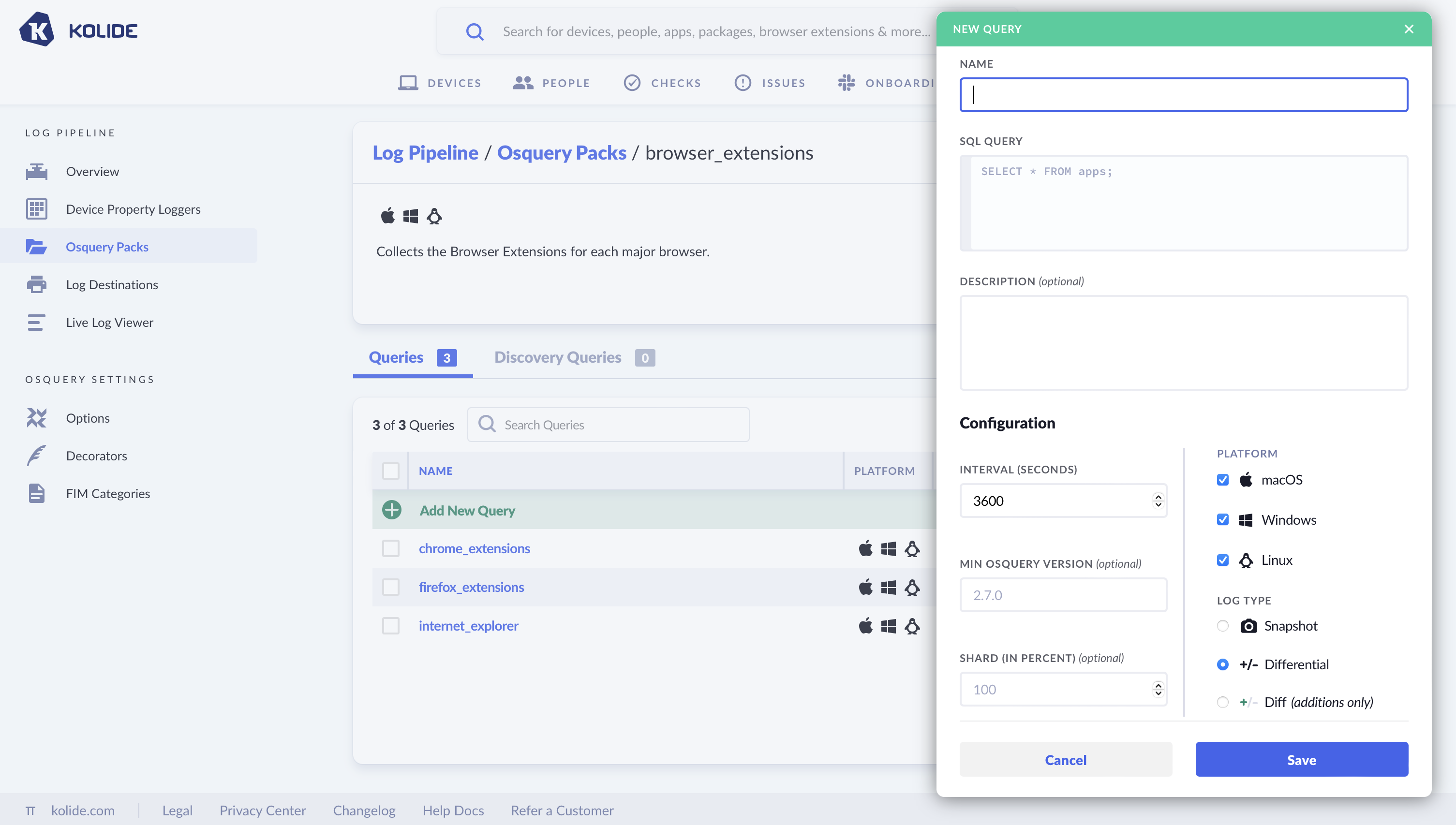This screenshot has width=1456, height=825.
Task: Open the Live Log Viewer sidebar item
Action: 109,323
